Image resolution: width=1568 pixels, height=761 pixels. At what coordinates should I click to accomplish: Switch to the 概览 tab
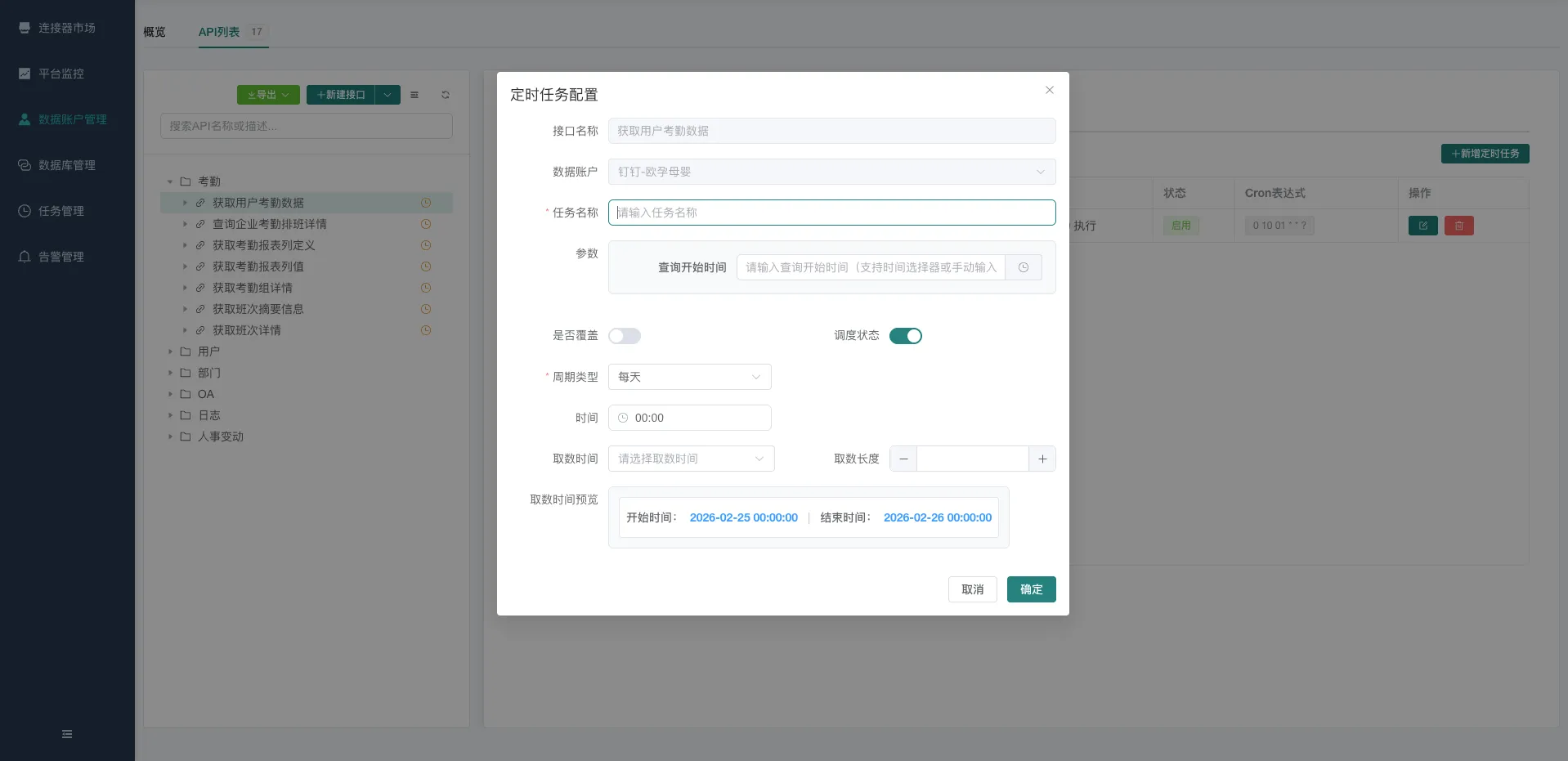[155, 32]
